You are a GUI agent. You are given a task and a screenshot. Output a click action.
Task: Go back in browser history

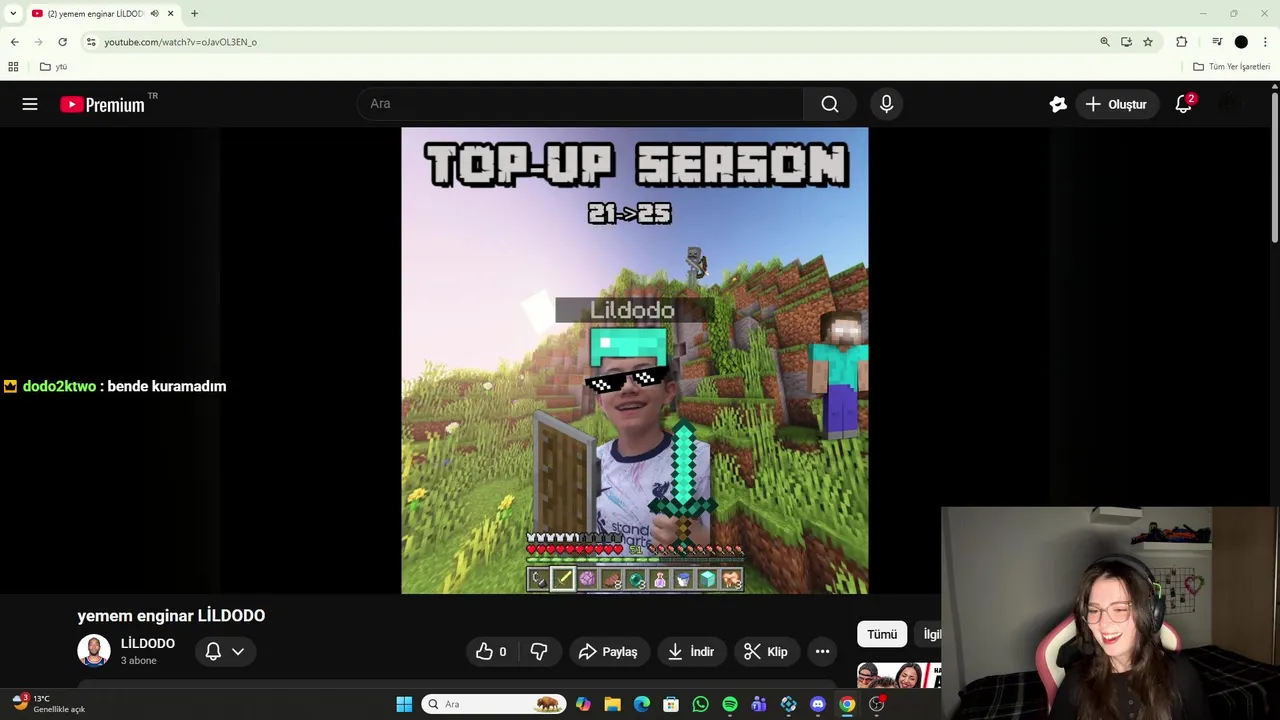coord(14,42)
